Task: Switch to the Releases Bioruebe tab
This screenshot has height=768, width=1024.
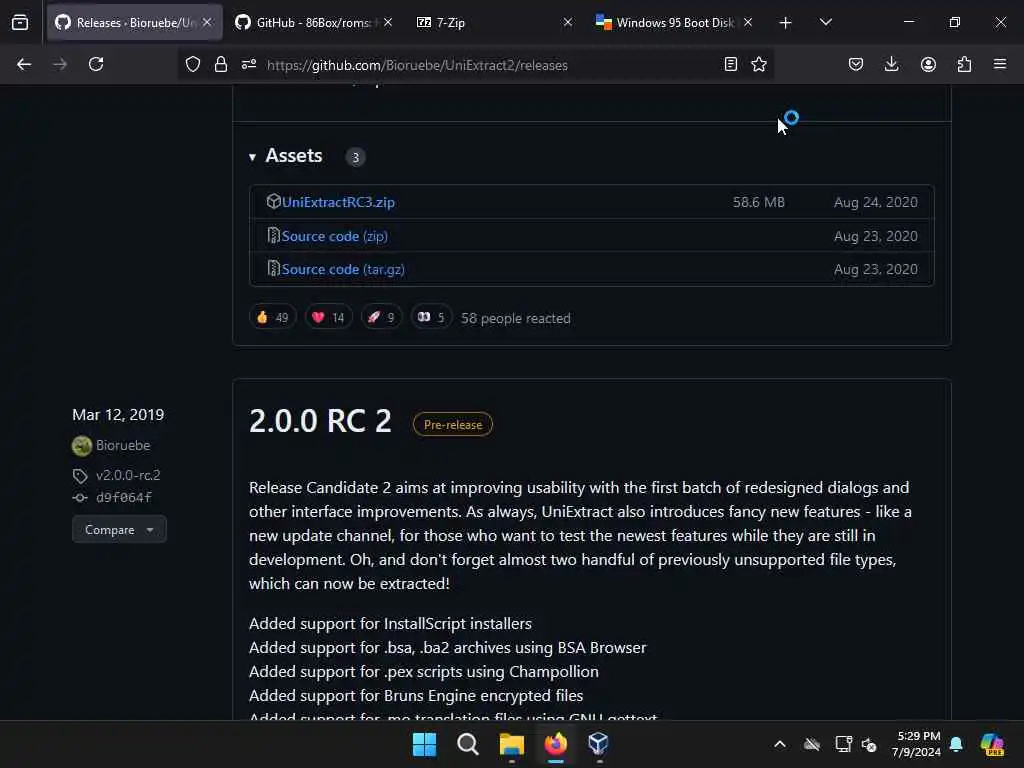Action: 134,23
